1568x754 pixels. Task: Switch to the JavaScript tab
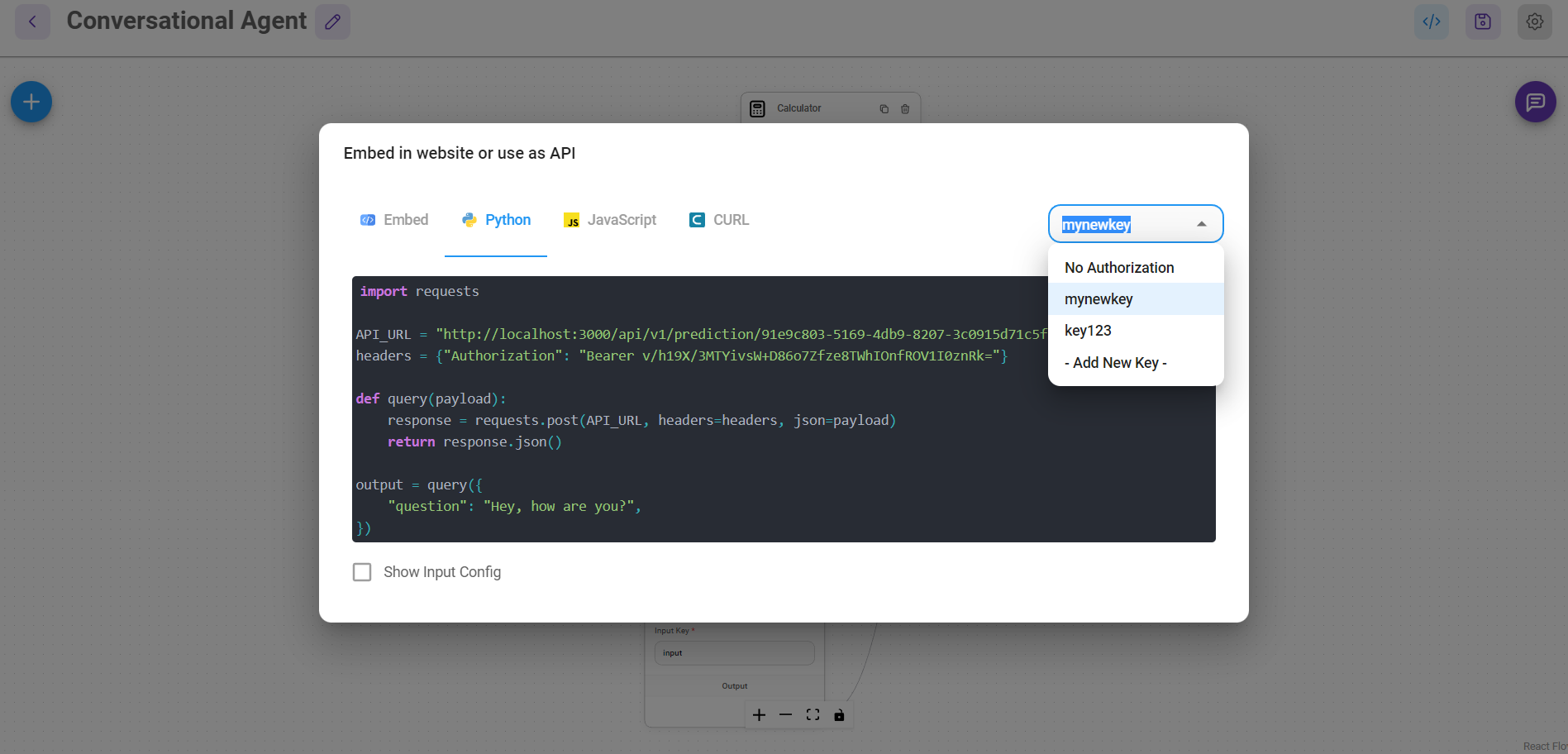coord(610,220)
